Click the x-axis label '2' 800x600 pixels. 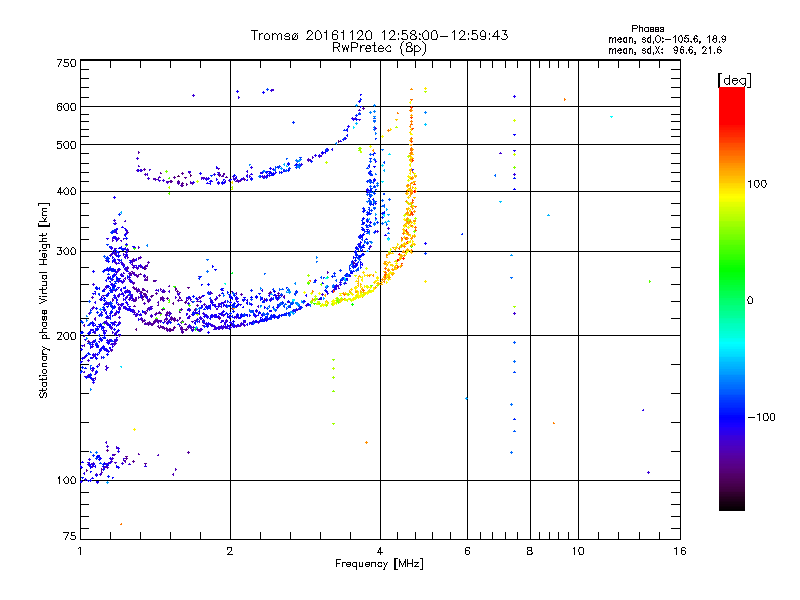pyautogui.click(x=230, y=551)
